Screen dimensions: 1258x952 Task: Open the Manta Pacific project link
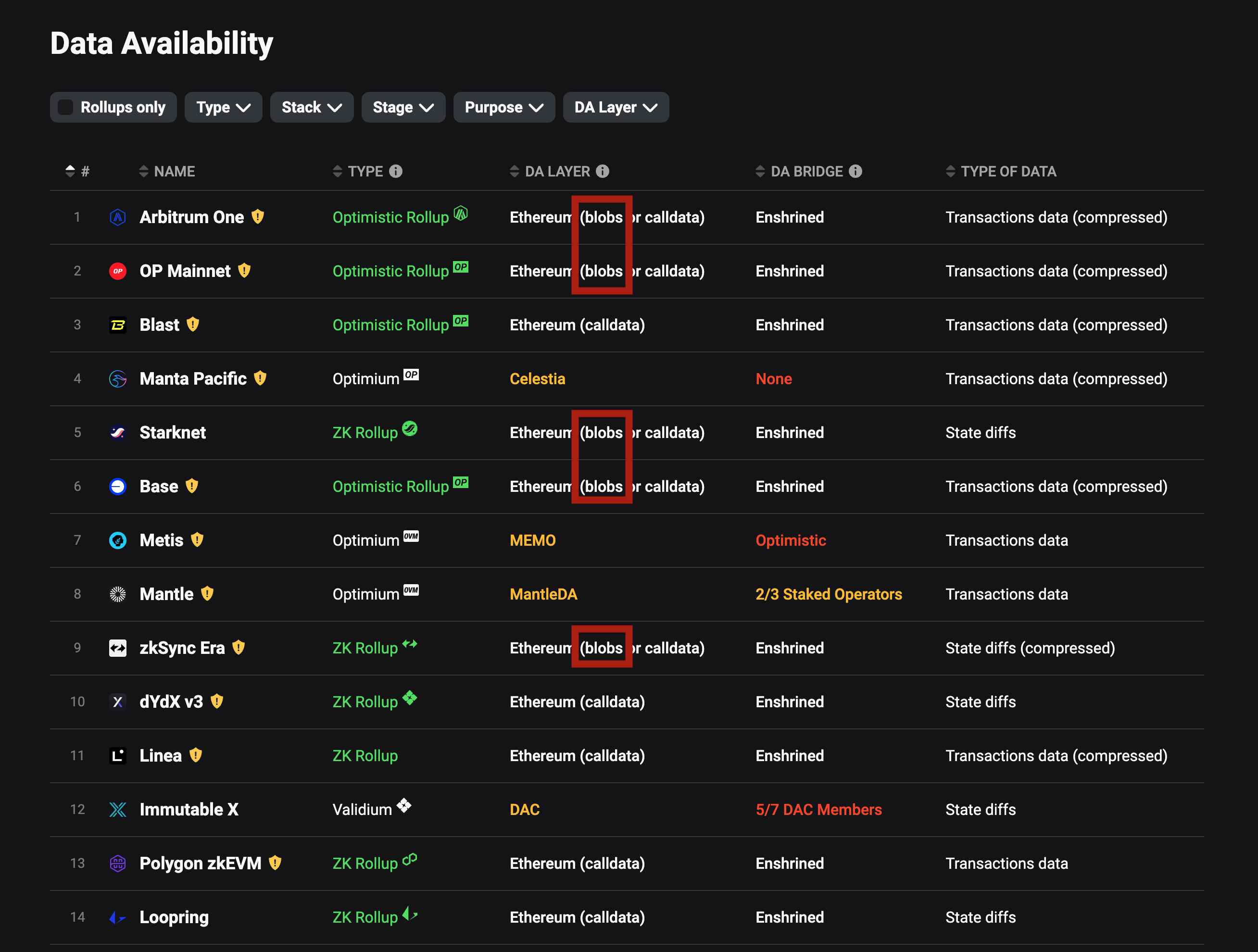[x=193, y=379]
